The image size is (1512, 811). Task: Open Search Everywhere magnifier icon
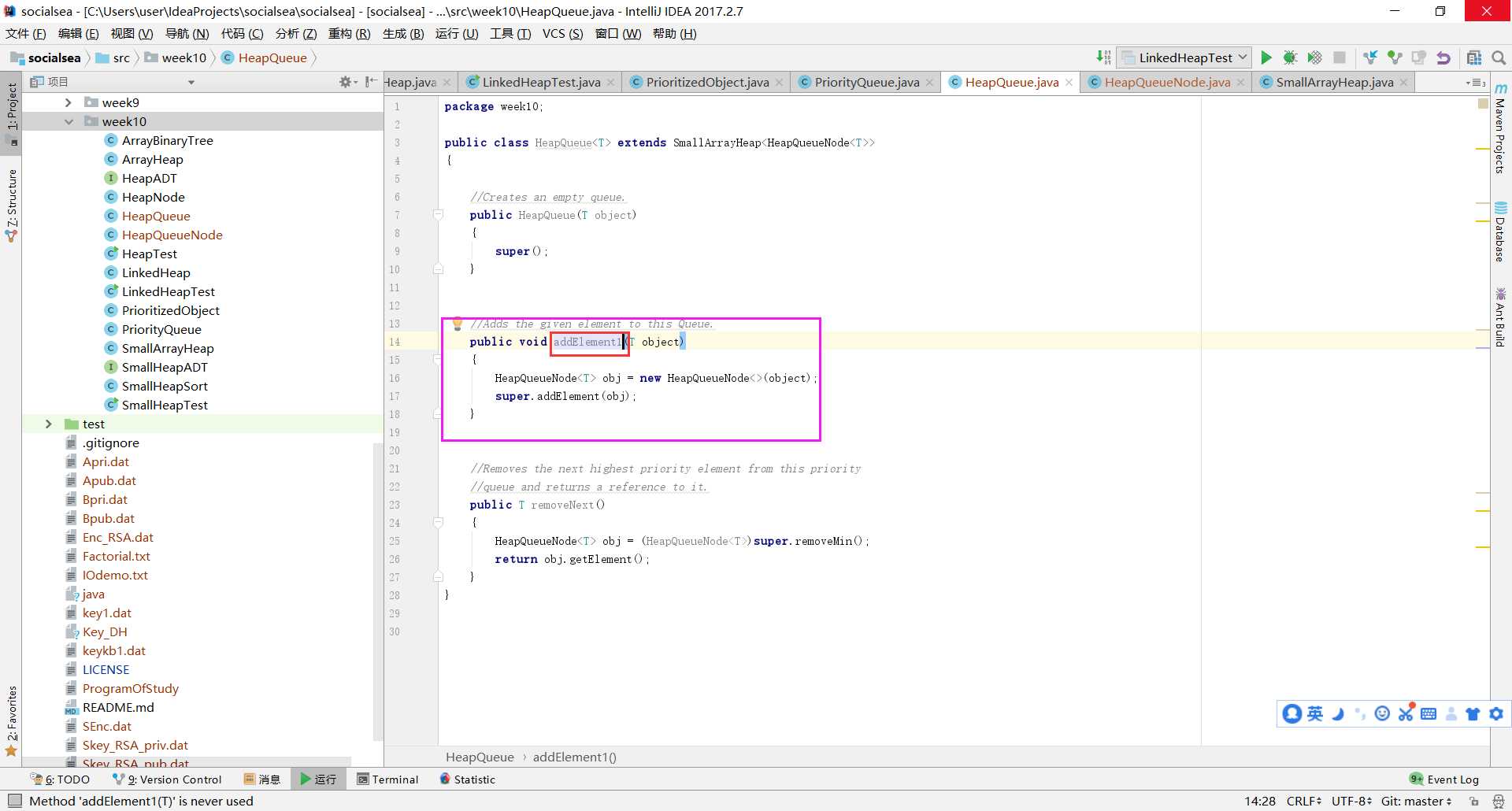point(1499,57)
